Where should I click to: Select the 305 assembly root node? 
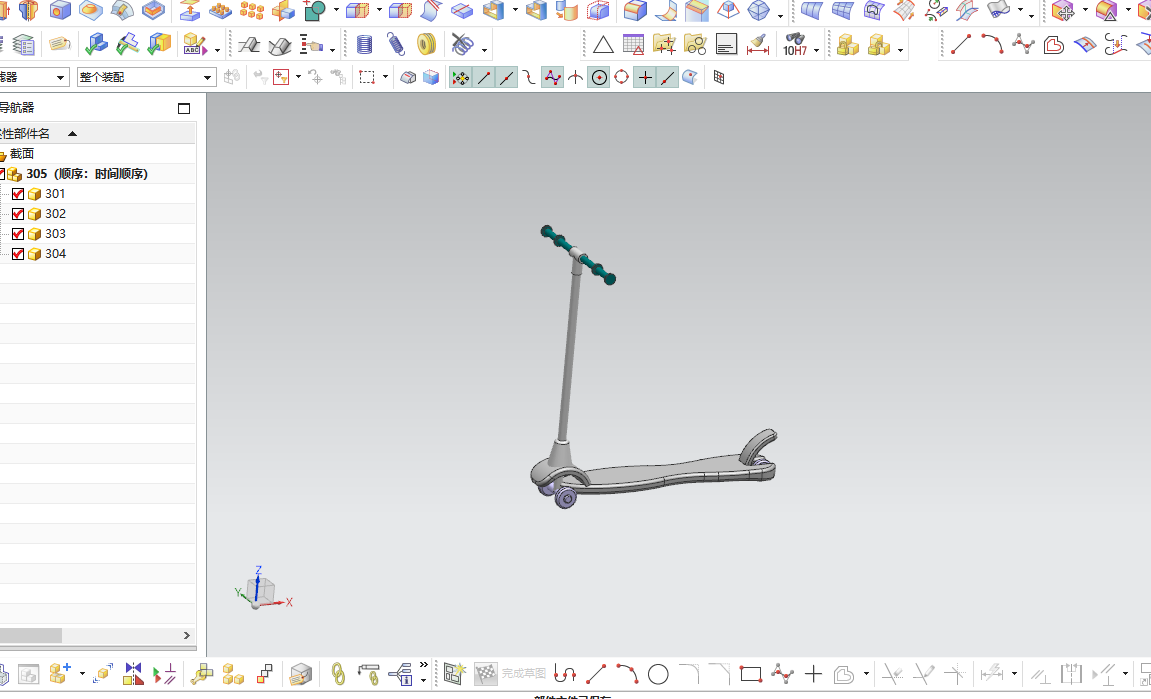click(x=87, y=174)
